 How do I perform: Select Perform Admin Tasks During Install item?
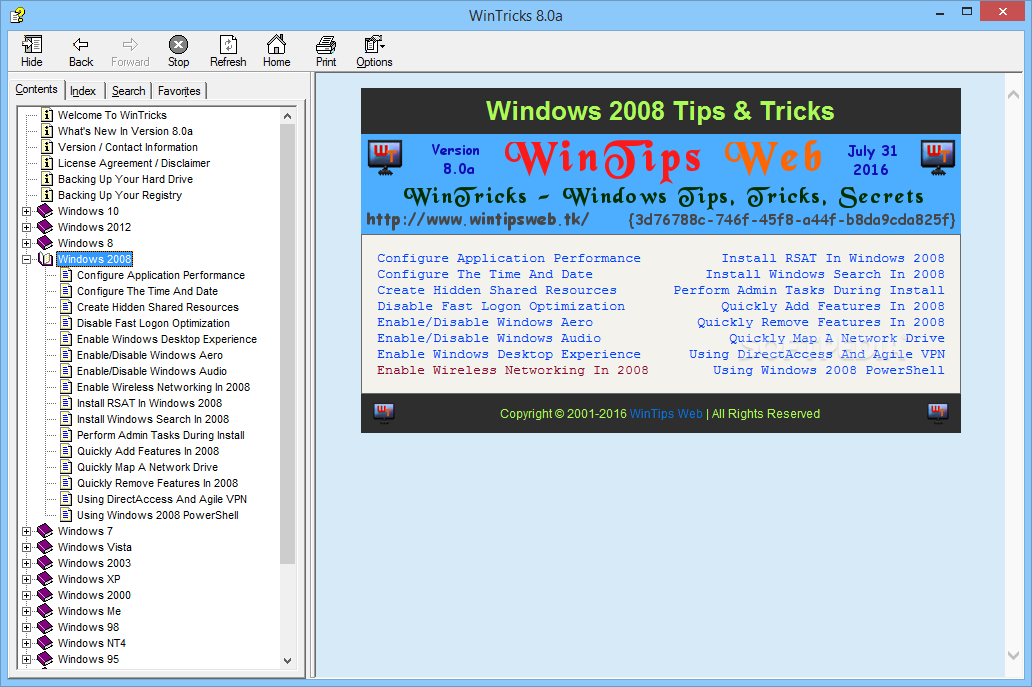coord(161,435)
